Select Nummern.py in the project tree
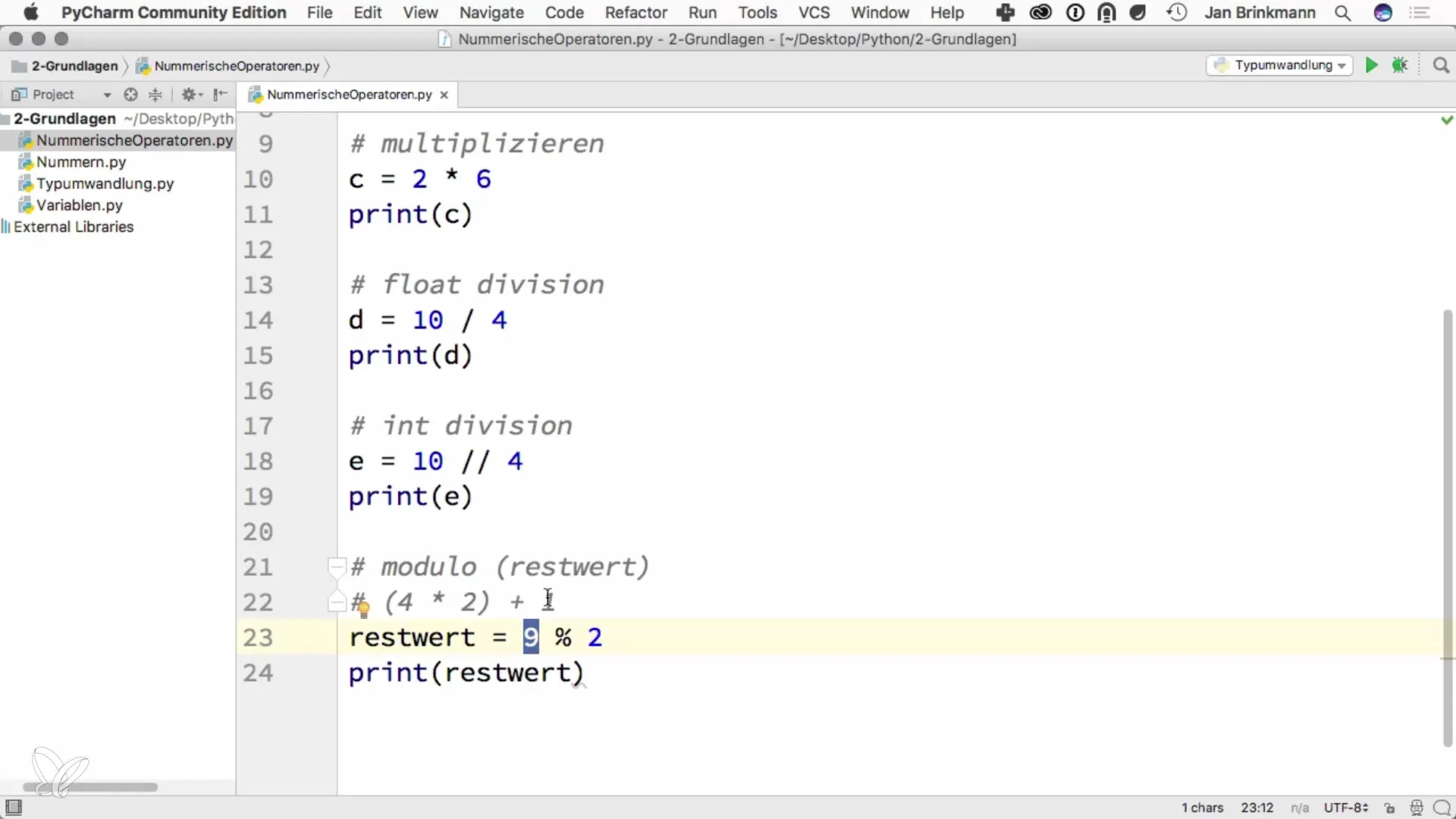Screen dimensions: 1456x819 click(x=81, y=162)
